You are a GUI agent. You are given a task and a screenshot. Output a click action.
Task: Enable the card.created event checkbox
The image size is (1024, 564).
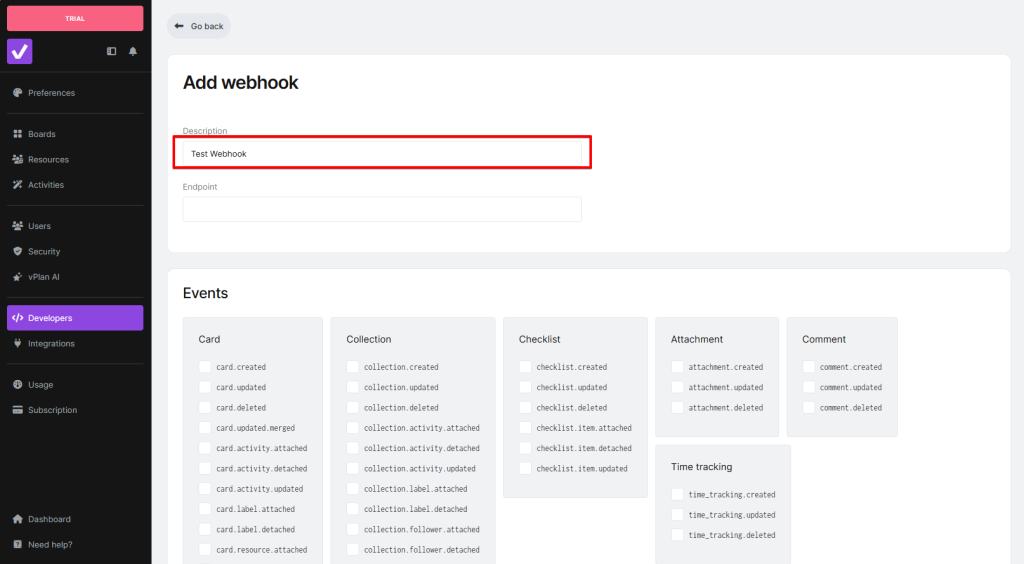click(205, 367)
